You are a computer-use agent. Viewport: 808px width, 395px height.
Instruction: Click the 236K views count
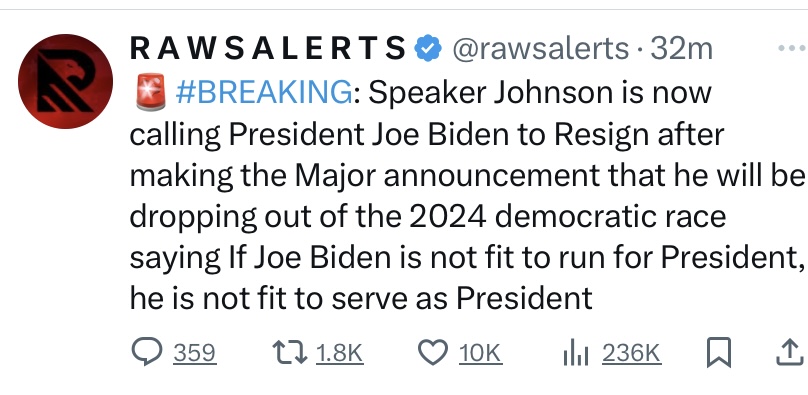pyautogui.click(x=631, y=353)
